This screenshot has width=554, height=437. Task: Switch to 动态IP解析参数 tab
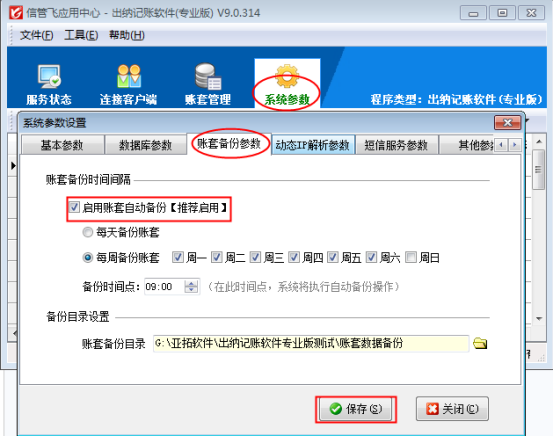313,145
